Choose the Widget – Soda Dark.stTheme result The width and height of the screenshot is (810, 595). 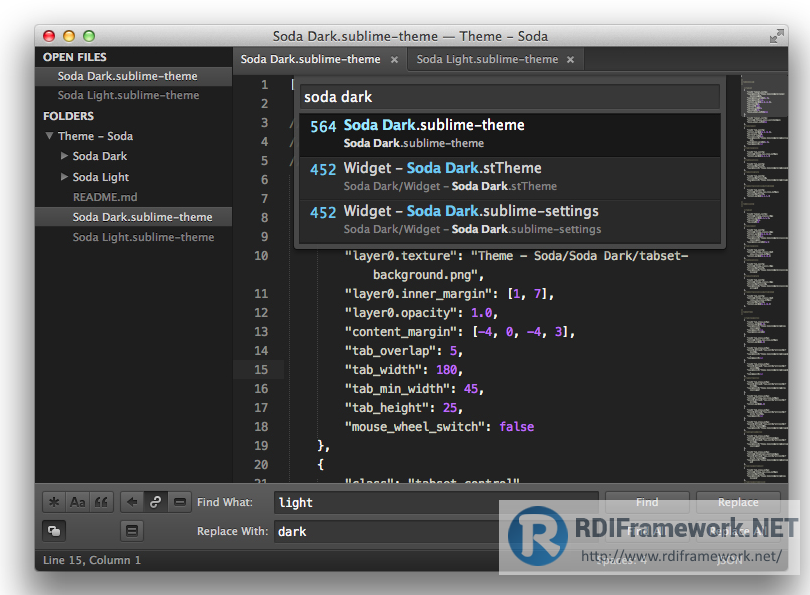click(x=510, y=177)
